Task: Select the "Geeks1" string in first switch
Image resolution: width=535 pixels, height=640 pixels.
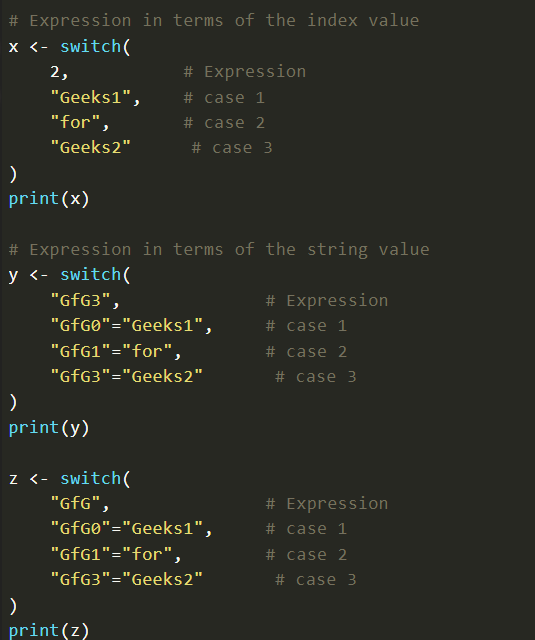Action: pyautogui.click(x=91, y=98)
